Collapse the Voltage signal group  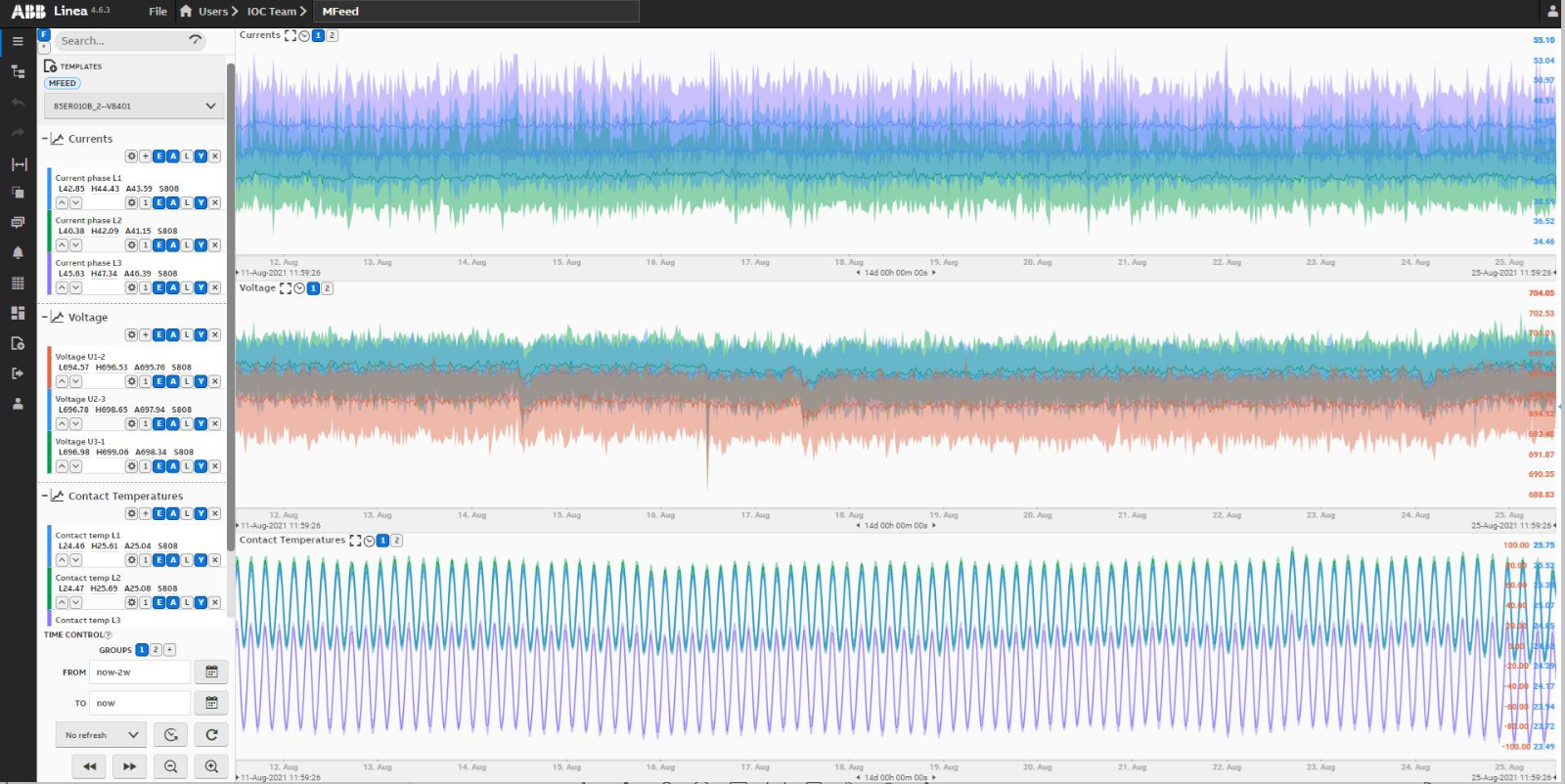tap(44, 317)
